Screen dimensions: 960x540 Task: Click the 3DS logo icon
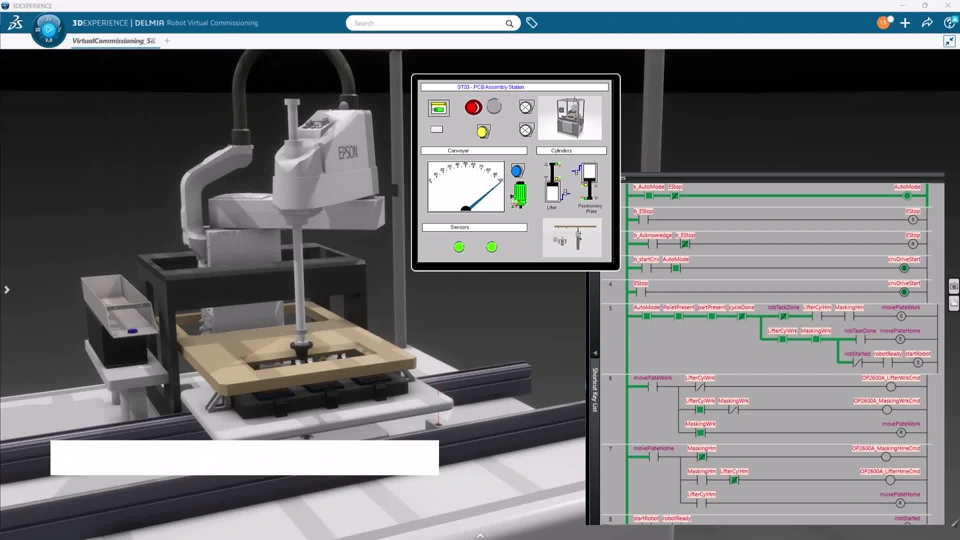point(15,23)
